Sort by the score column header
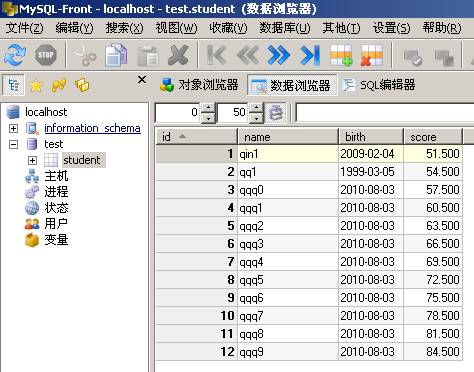The image size is (474, 372). tap(433, 137)
